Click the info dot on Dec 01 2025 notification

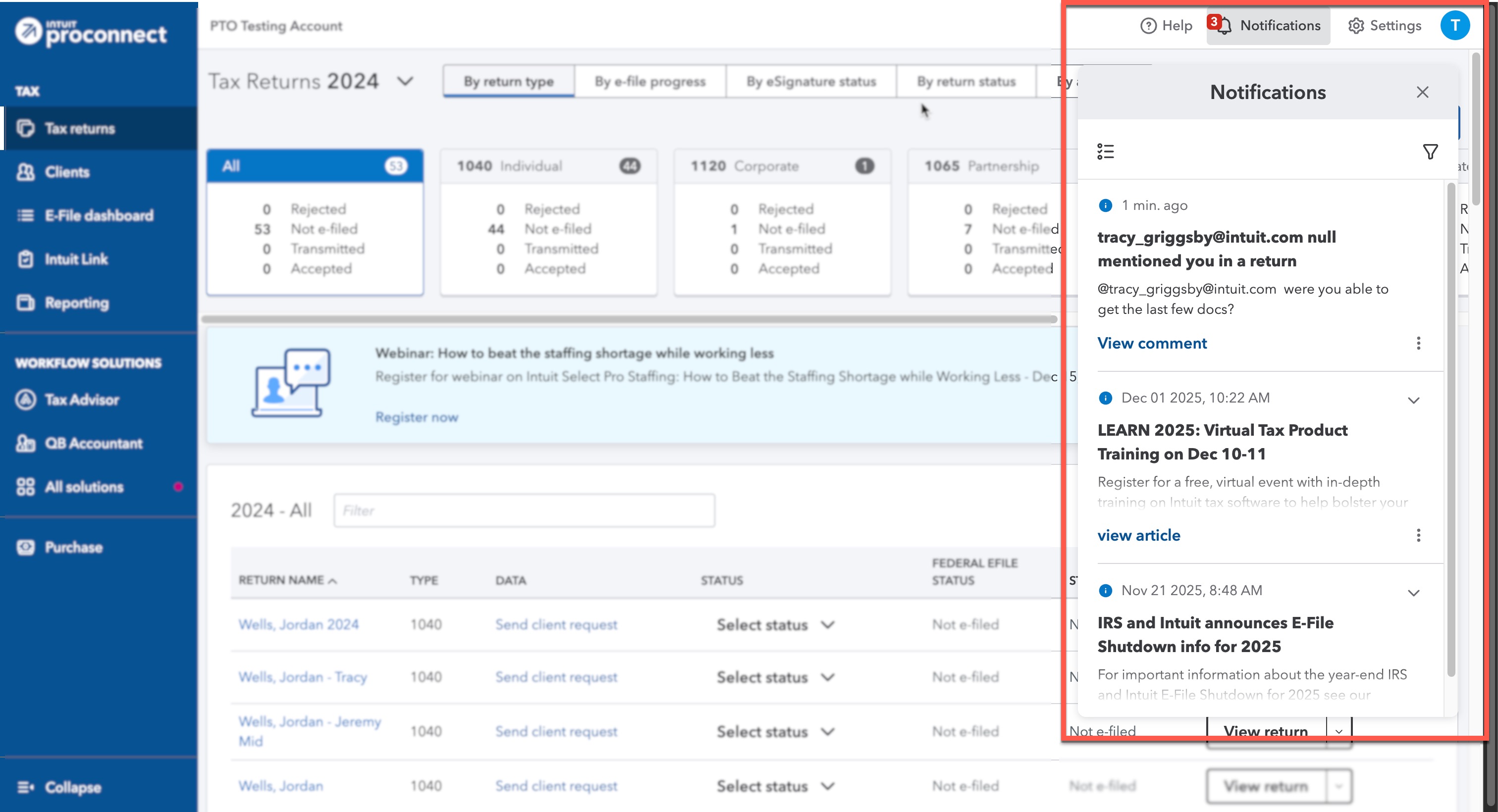tap(1105, 398)
